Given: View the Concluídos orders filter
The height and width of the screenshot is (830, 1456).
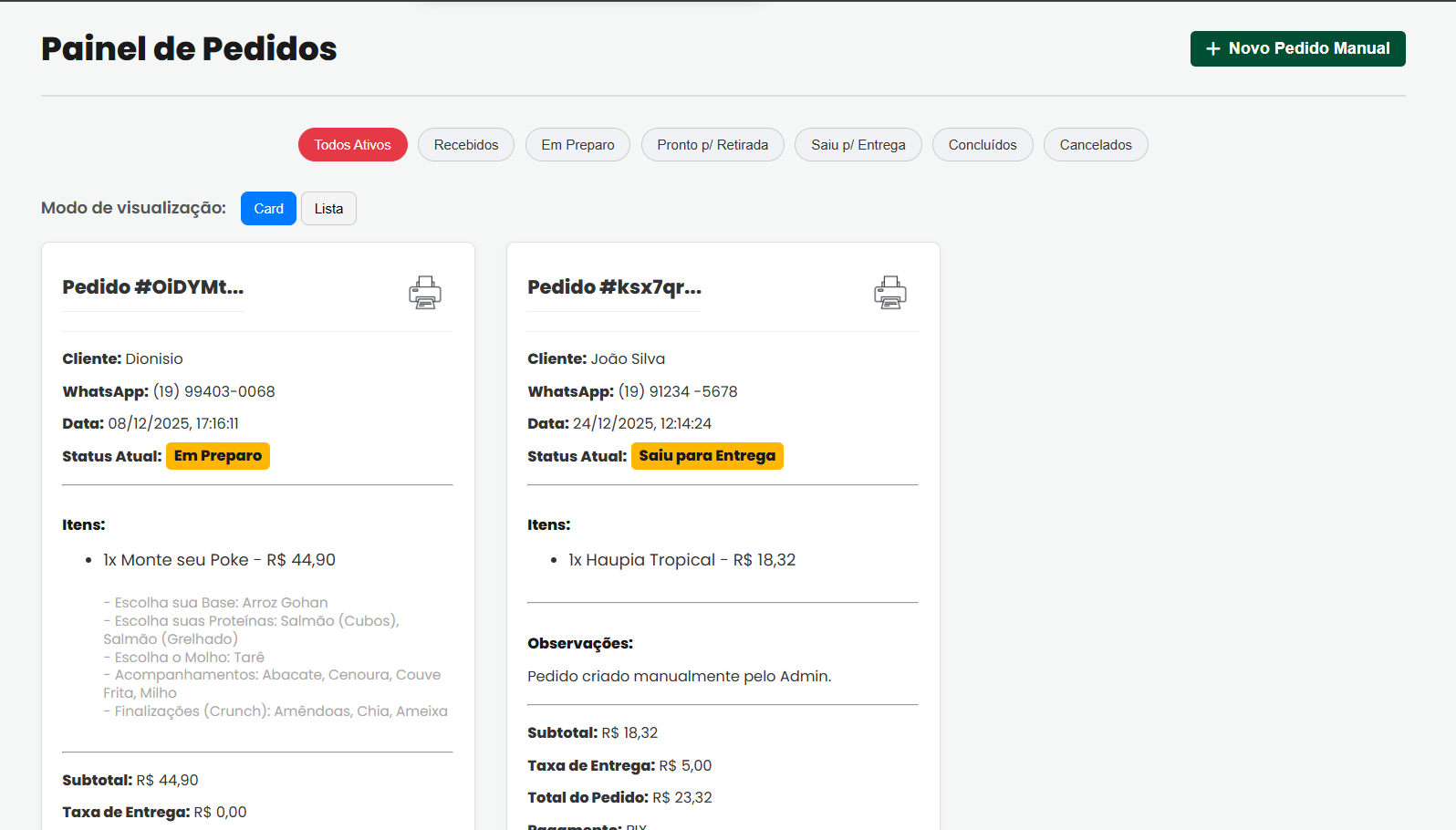Looking at the screenshot, I should pyautogui.click(x=982, y=145).
